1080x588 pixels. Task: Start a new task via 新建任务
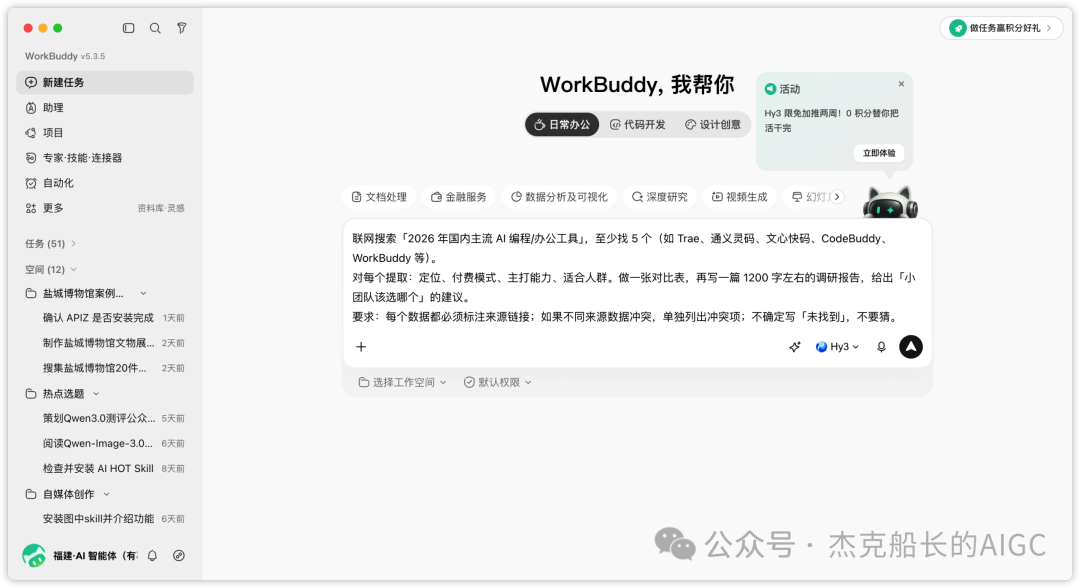pyautogui.click(x=105, y=83)
